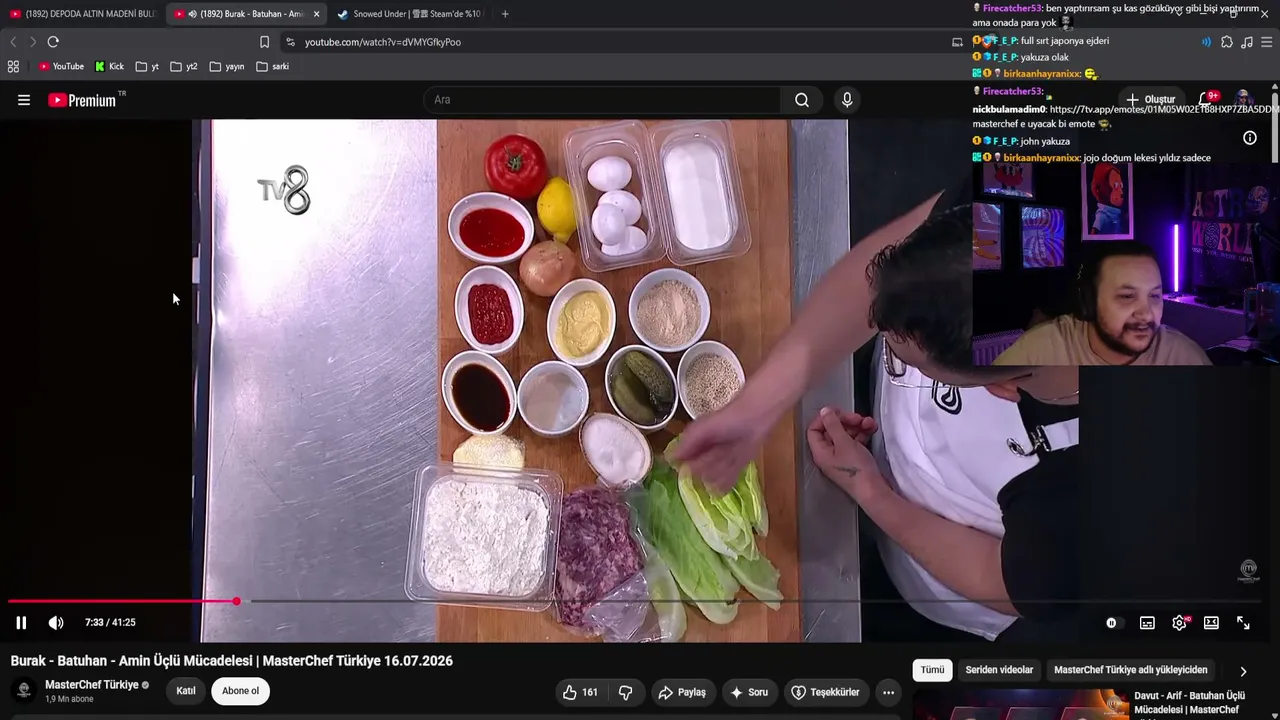Click the youtube.com address bar URL
Viewport: 1280px width, 720px height.
tap(383, 42)
